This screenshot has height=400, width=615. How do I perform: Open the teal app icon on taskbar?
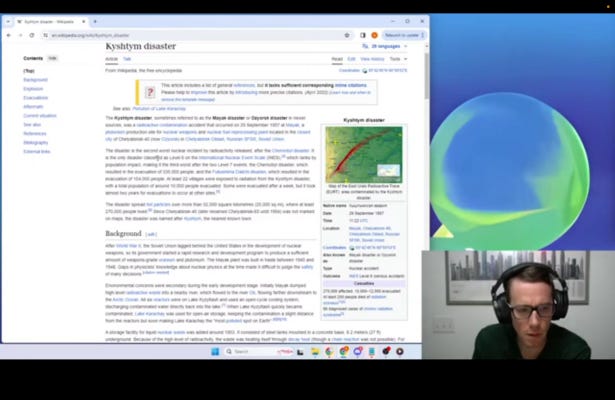(371, 351)
